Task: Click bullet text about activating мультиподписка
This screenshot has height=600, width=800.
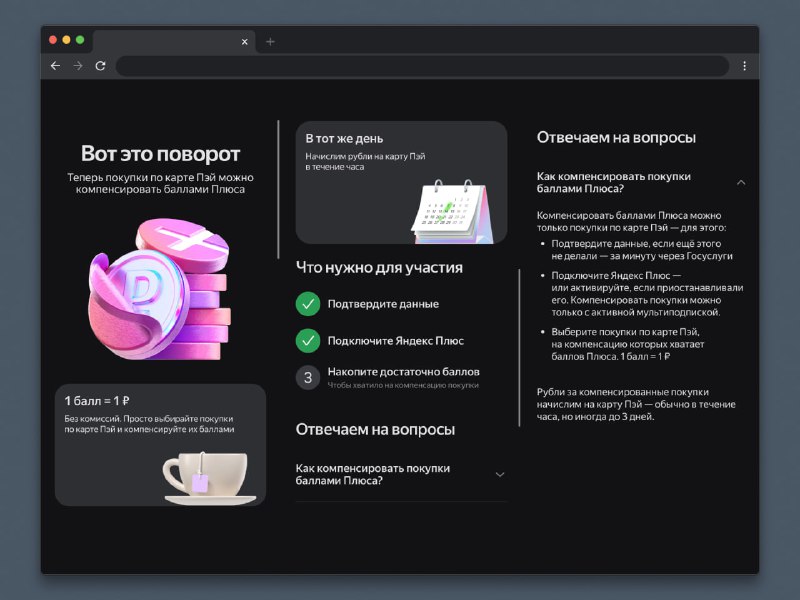Action: coord(647,294)
